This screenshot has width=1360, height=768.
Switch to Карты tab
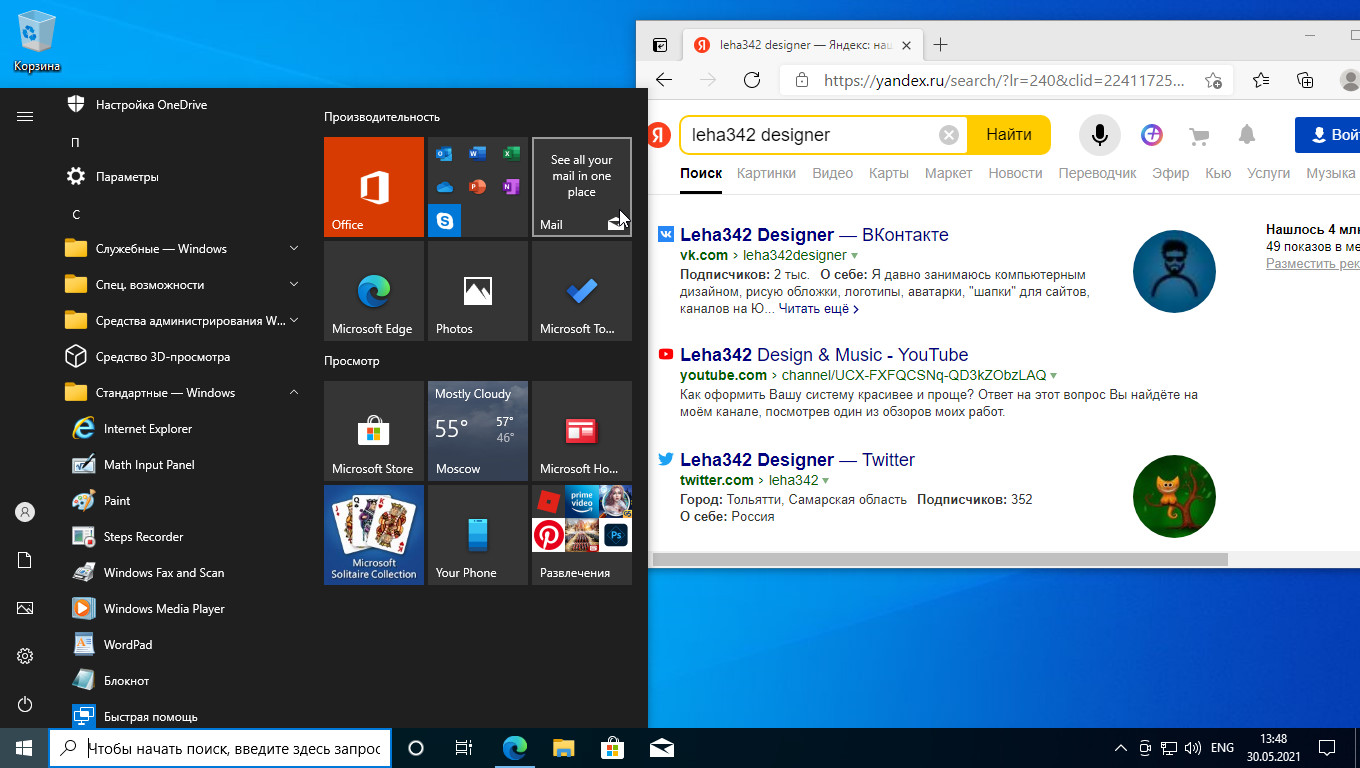click(889, 173)
